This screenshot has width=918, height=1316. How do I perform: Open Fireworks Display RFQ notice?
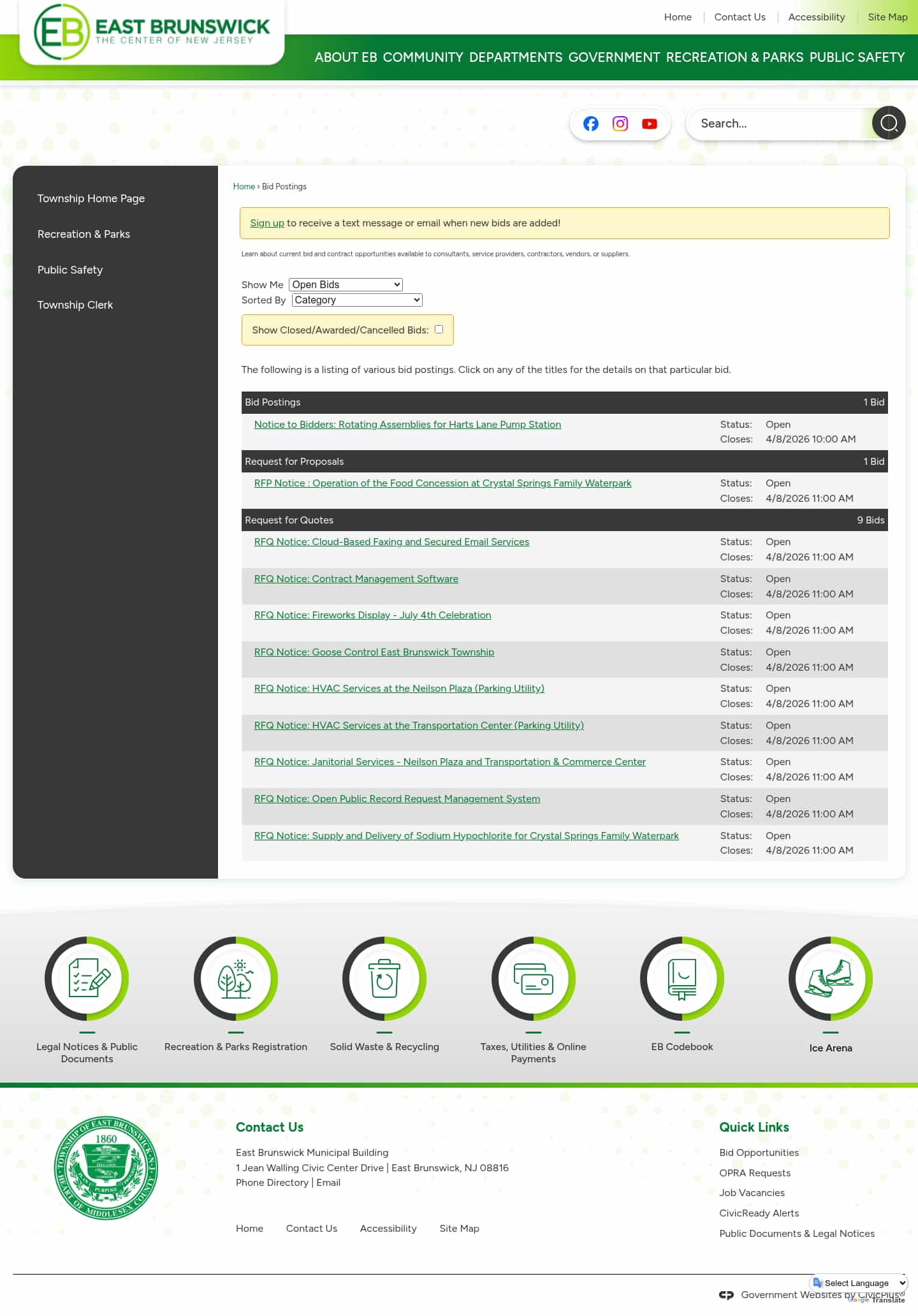(x=372, y=615)
